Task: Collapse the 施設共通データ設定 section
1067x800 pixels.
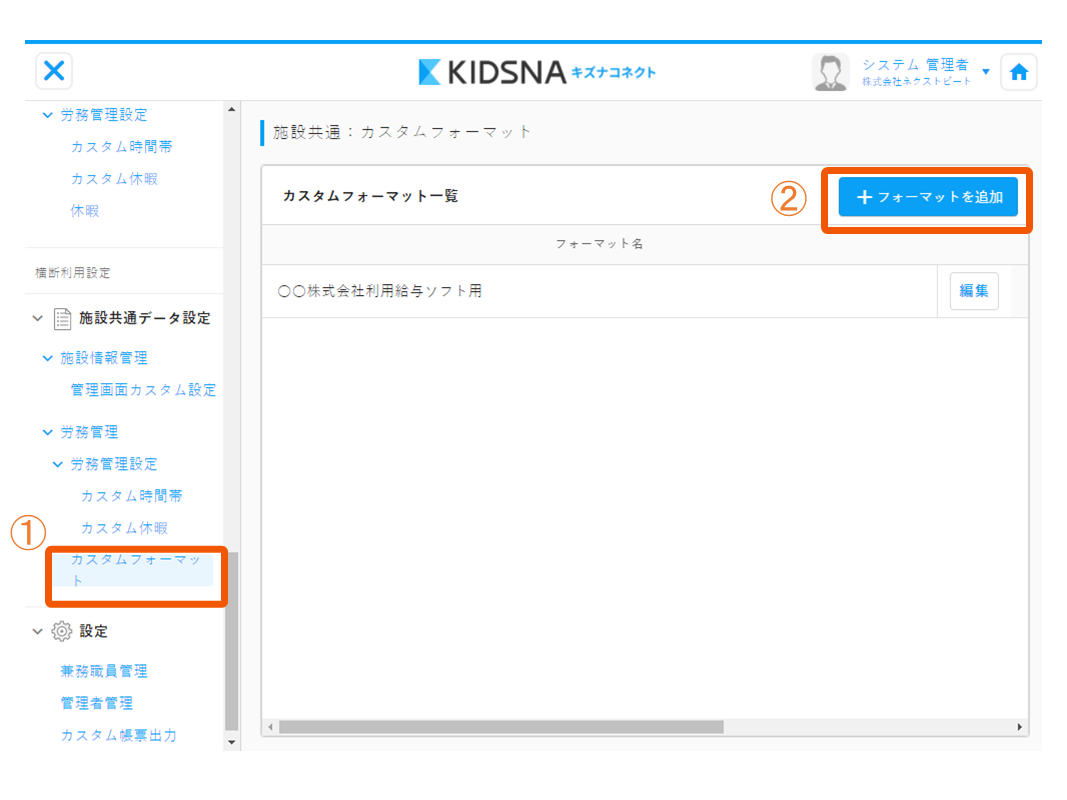Action: point(38,319)
